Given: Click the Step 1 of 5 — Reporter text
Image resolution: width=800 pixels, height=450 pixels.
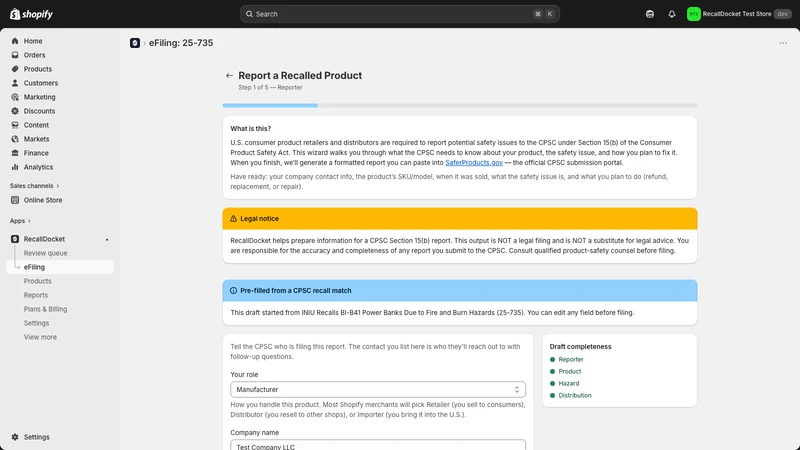Looking at the screenshot, I should tap(270, 88).
